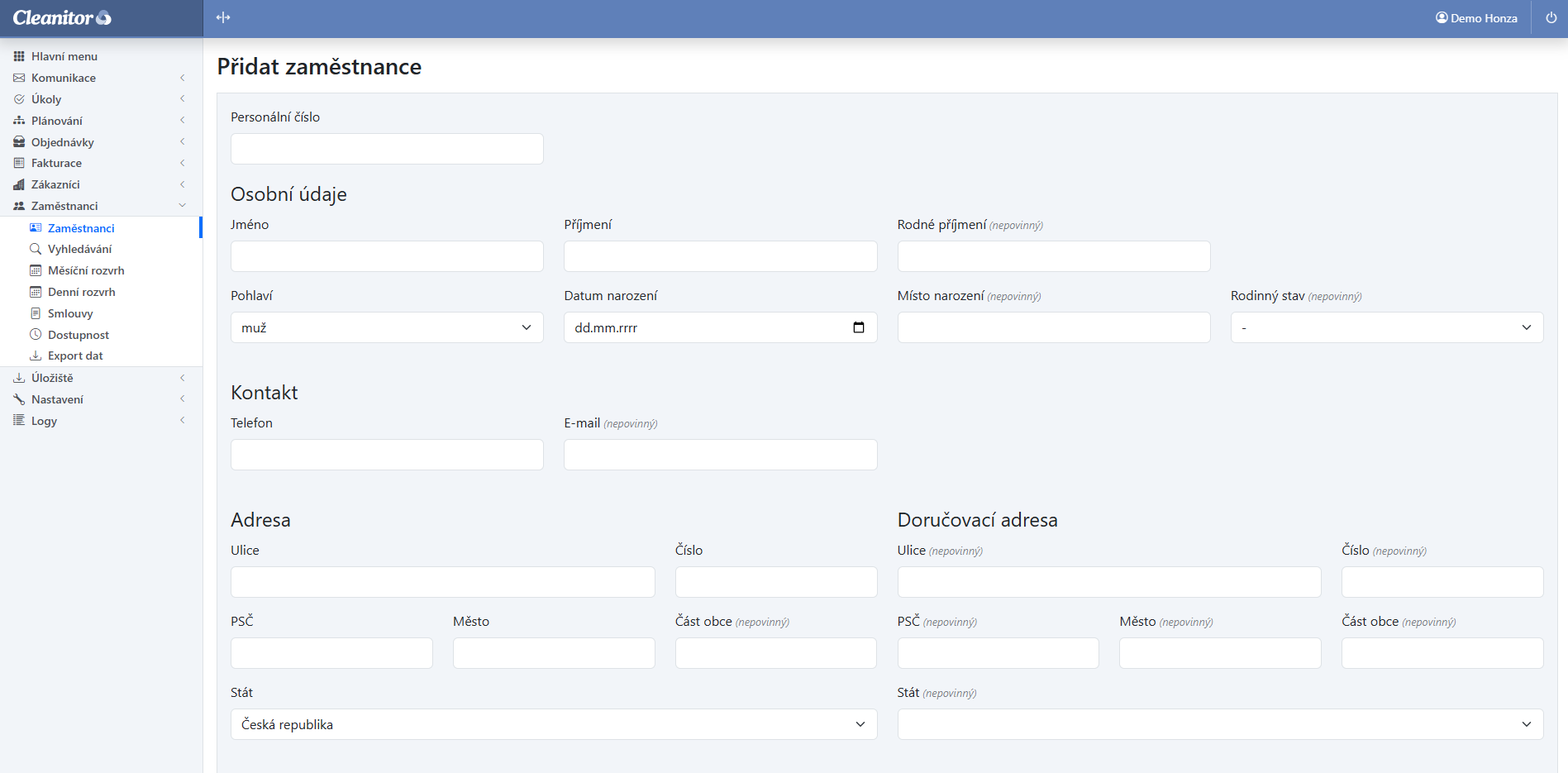This screenshot has height=773, width=1568.
Task: Click the Vyhledávání magnifier icon
Action: 36,249
